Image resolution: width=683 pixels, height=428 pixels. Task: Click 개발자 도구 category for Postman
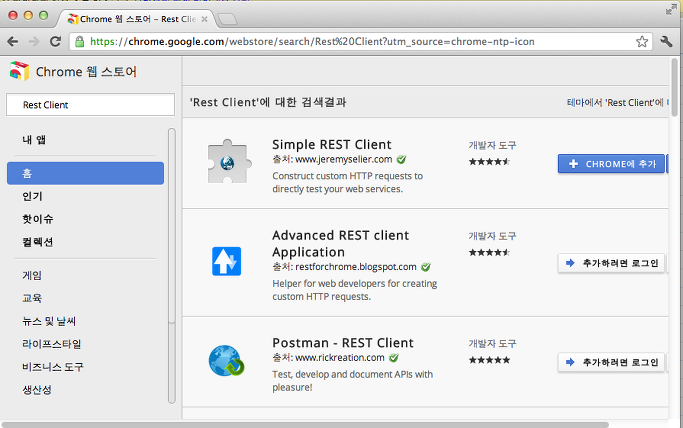click(x=492, y=344)
